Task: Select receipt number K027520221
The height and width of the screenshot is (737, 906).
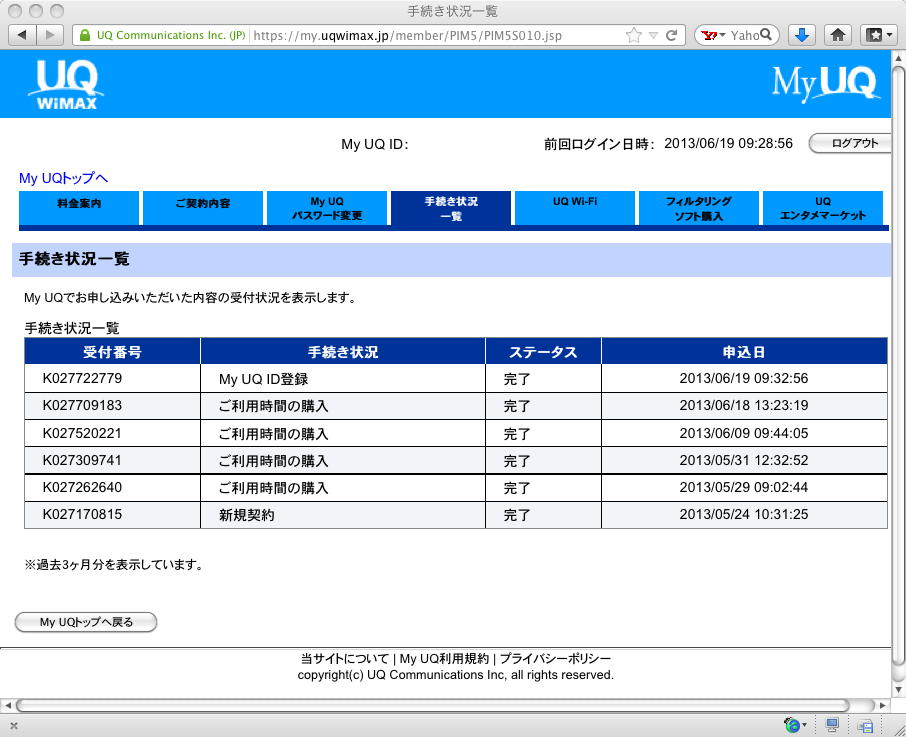Action: click(82, 433)
